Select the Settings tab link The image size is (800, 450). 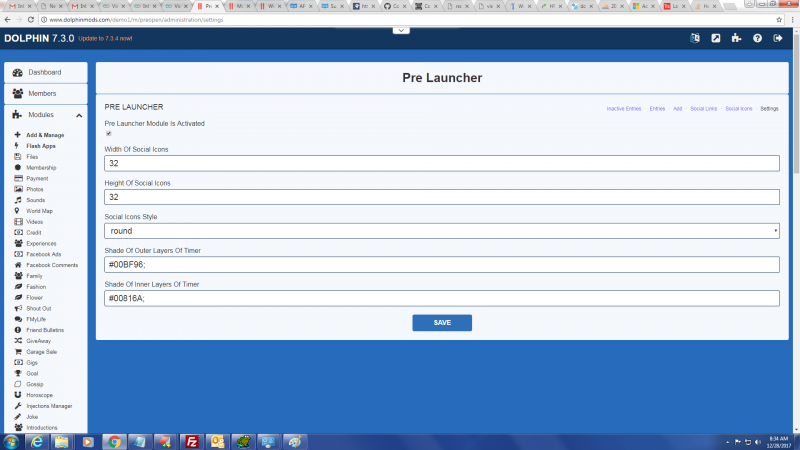[x=769, y=109]
